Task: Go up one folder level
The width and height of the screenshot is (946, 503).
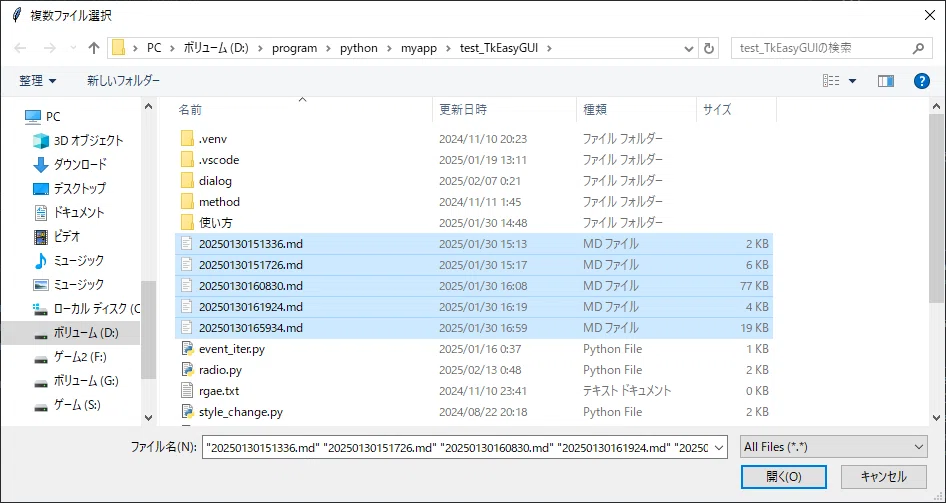Action: (x=94, y=49)
